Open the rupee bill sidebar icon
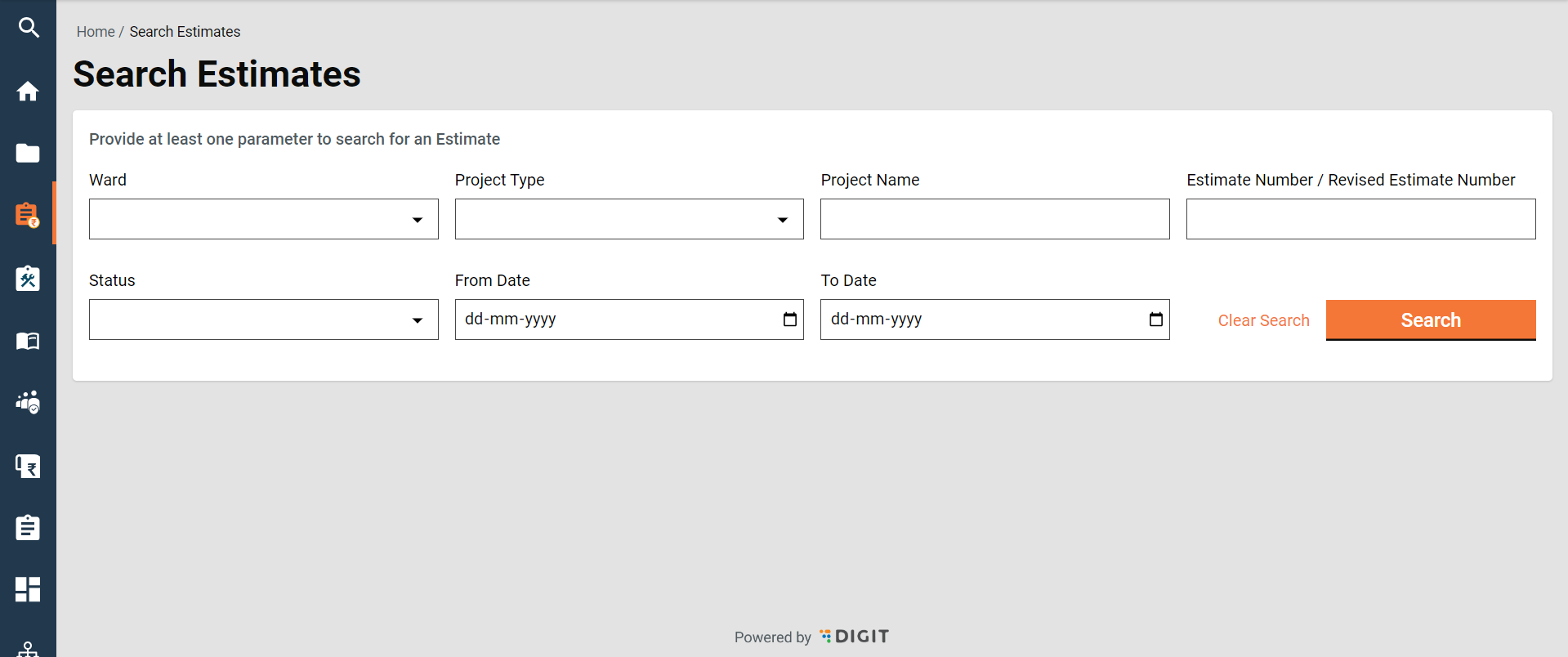1568x657 pixels. pos(28,466)
